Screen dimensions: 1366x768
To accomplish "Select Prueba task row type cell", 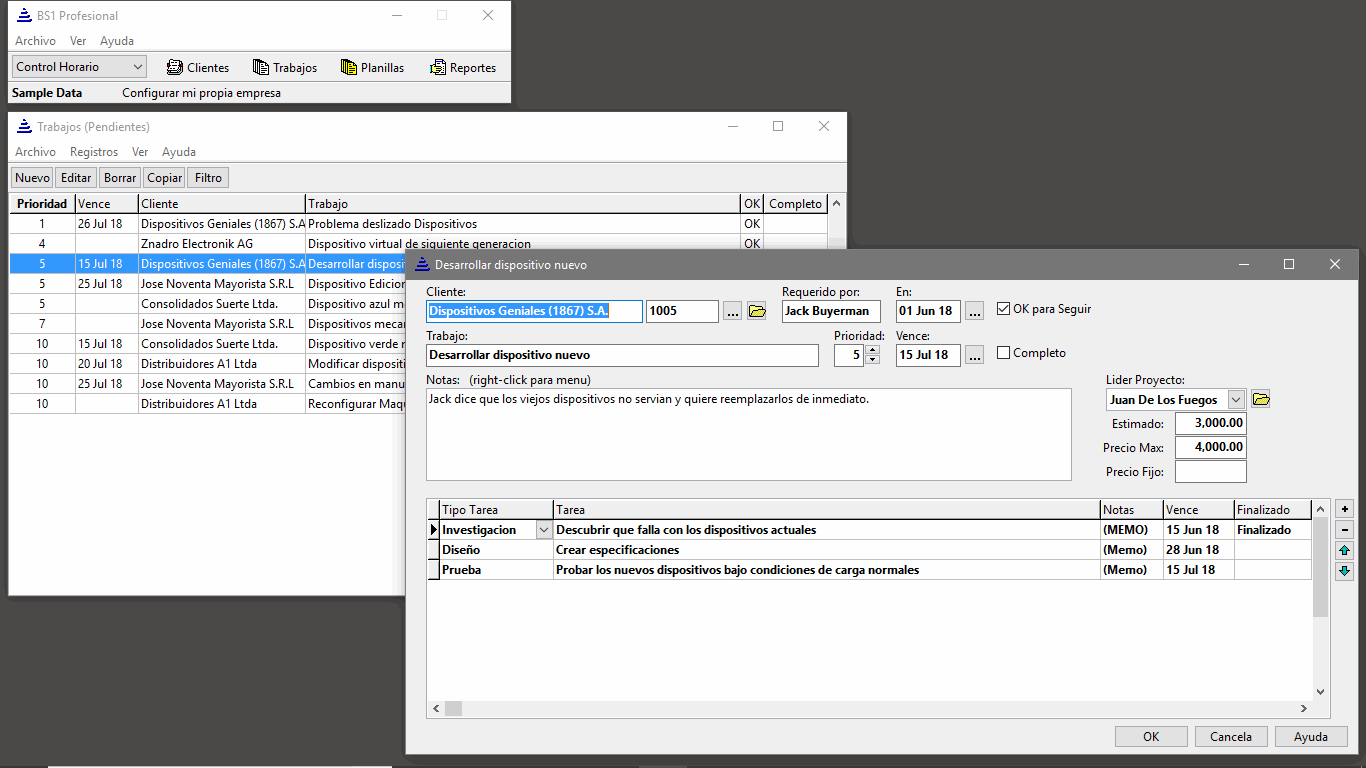I will 496,570.
